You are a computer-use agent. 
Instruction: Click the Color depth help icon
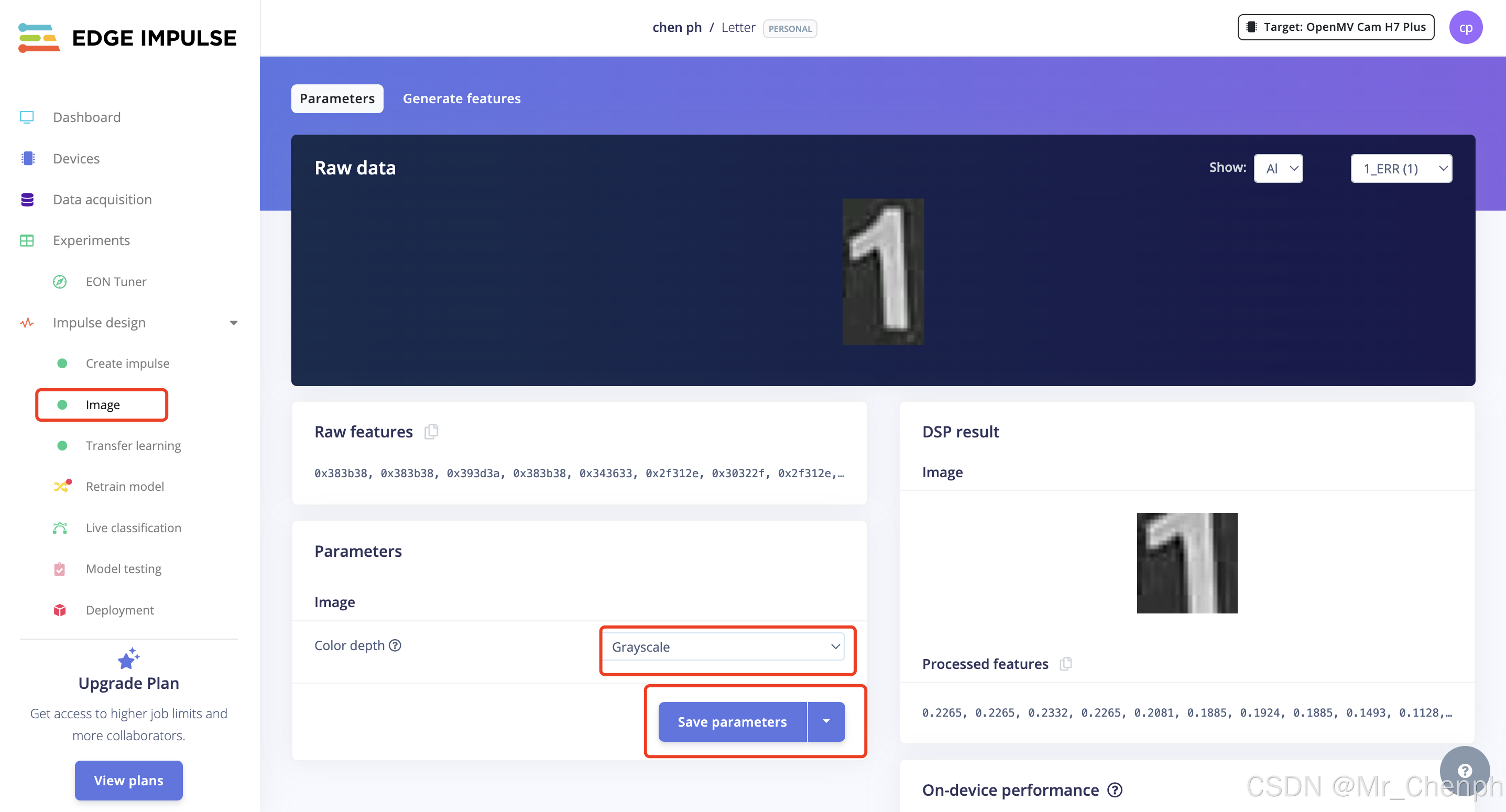(x=395, y=645)
